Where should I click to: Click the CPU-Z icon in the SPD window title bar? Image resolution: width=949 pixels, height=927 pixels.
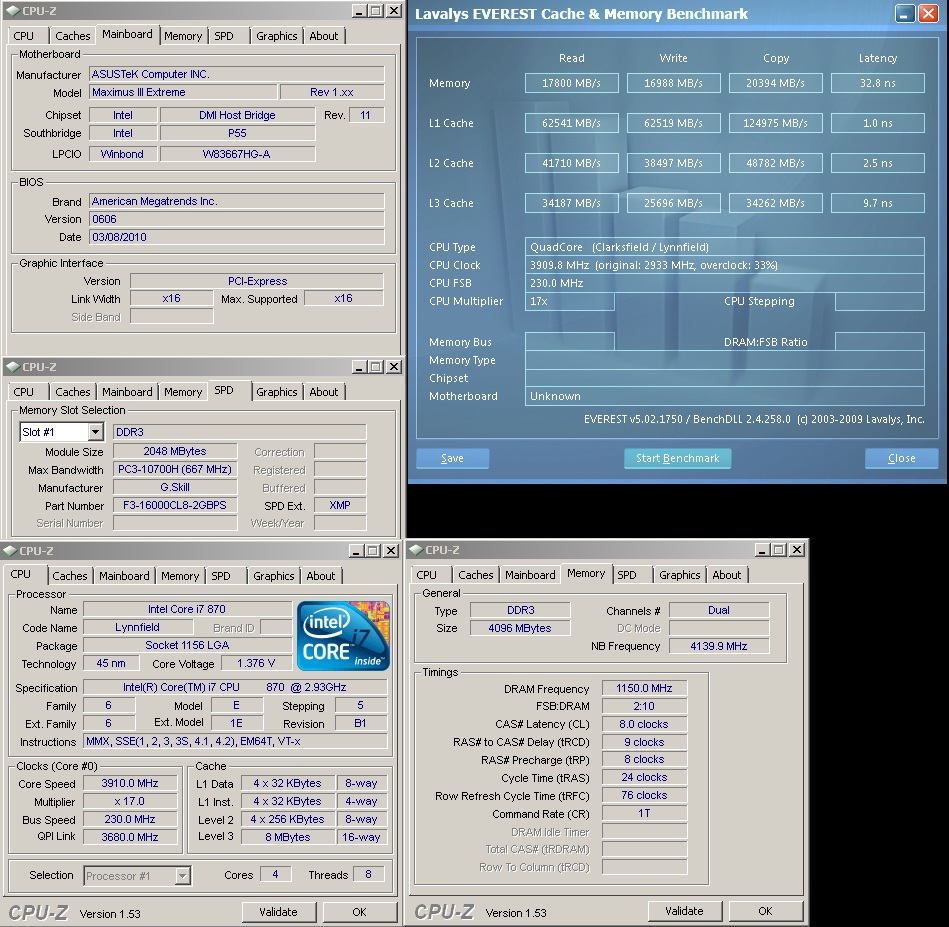click(x=11, y=367)
